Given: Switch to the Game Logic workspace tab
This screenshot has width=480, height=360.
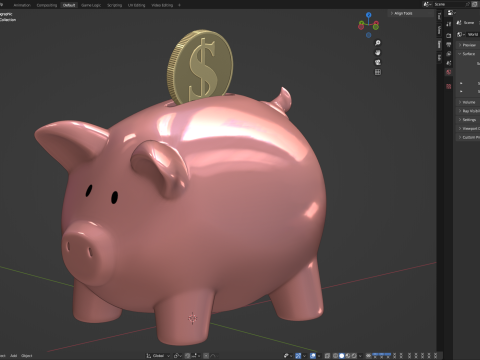Looking at the screenshot, I should point(91,5).
